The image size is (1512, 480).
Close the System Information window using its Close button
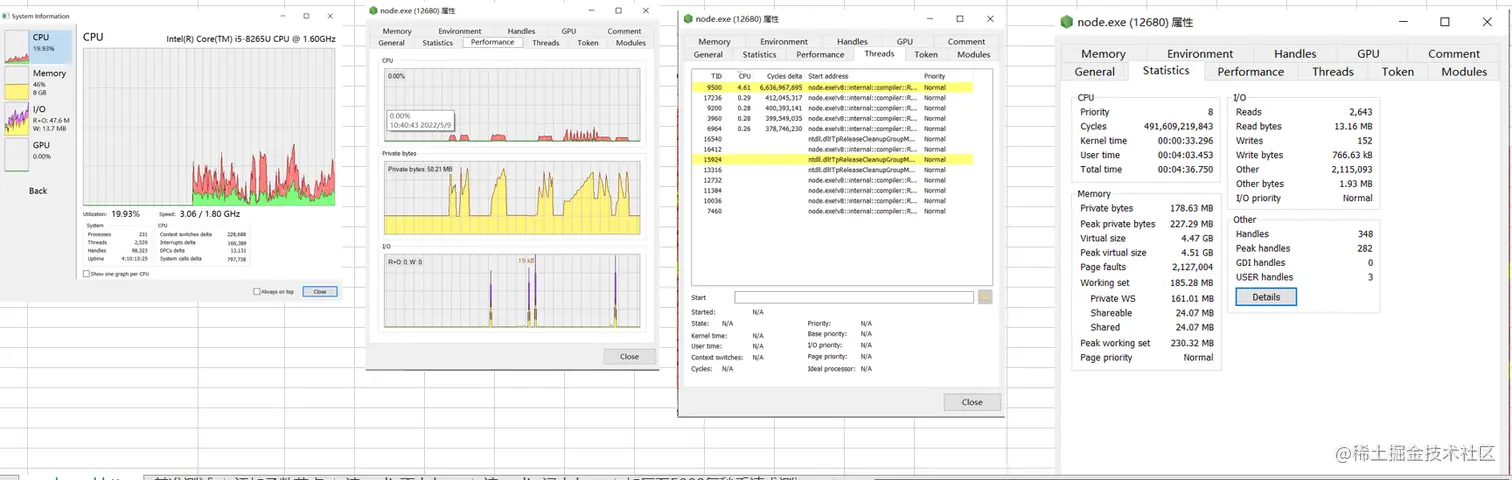[320, 292]
